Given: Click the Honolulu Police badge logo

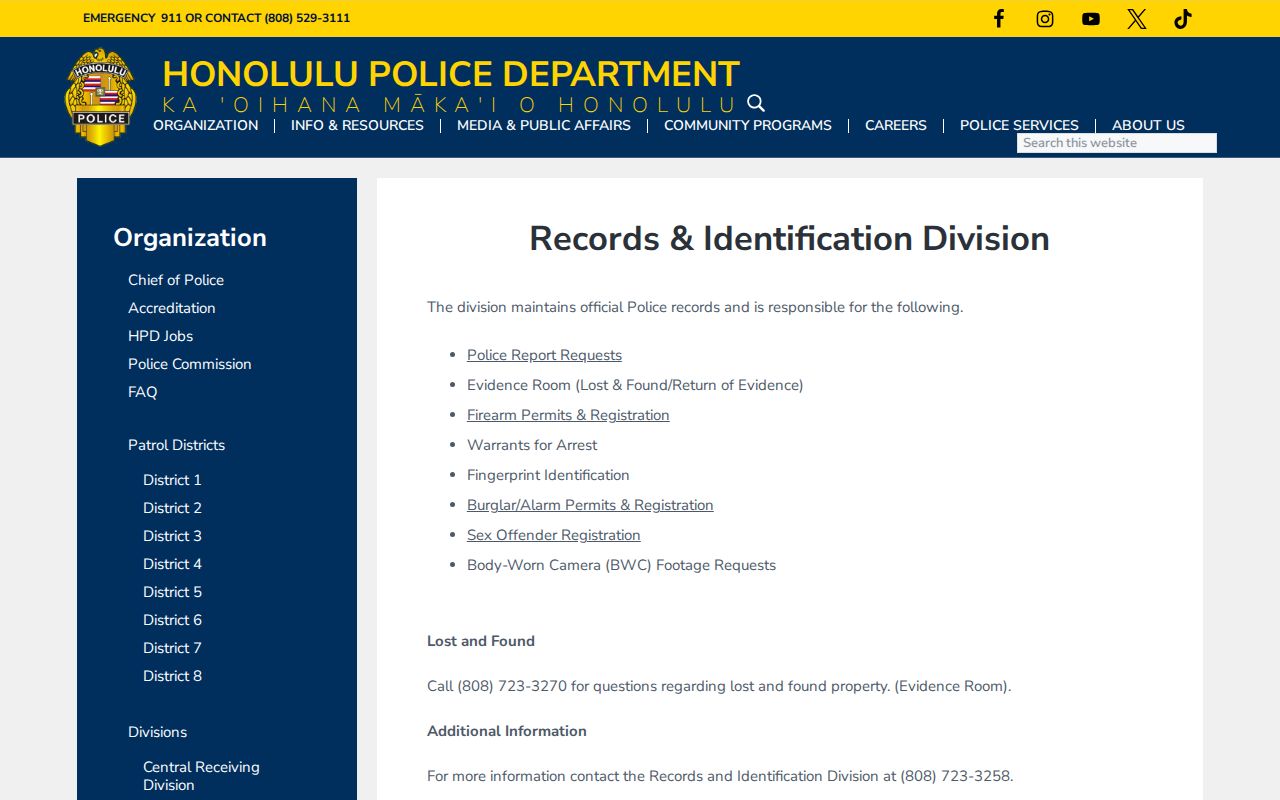Looking at the screenshot, I should [x=100, y=97].
